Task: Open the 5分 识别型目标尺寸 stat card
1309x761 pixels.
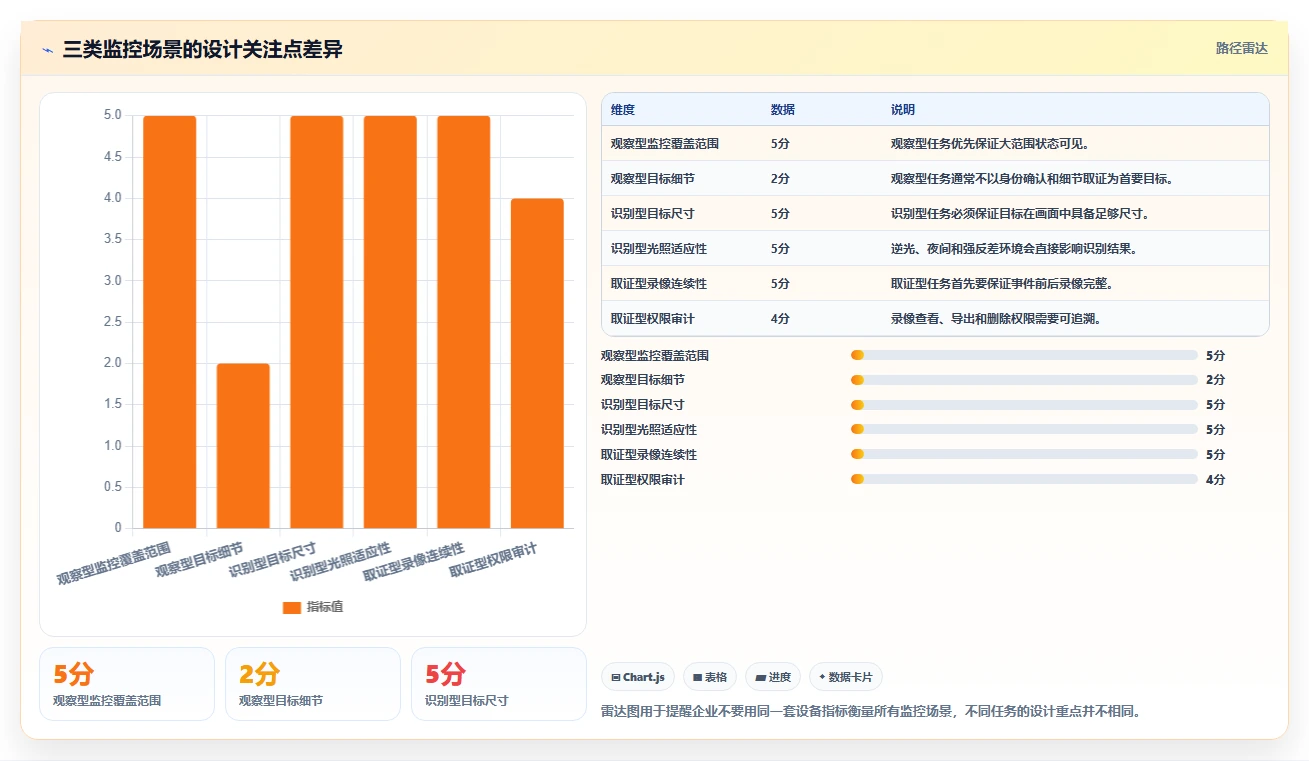Action: (x=499, y=684)
